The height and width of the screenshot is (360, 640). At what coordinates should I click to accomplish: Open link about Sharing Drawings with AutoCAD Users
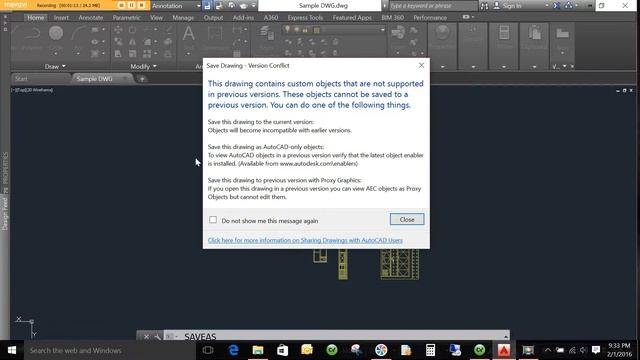pyautogui.click(x=305, y=240)
